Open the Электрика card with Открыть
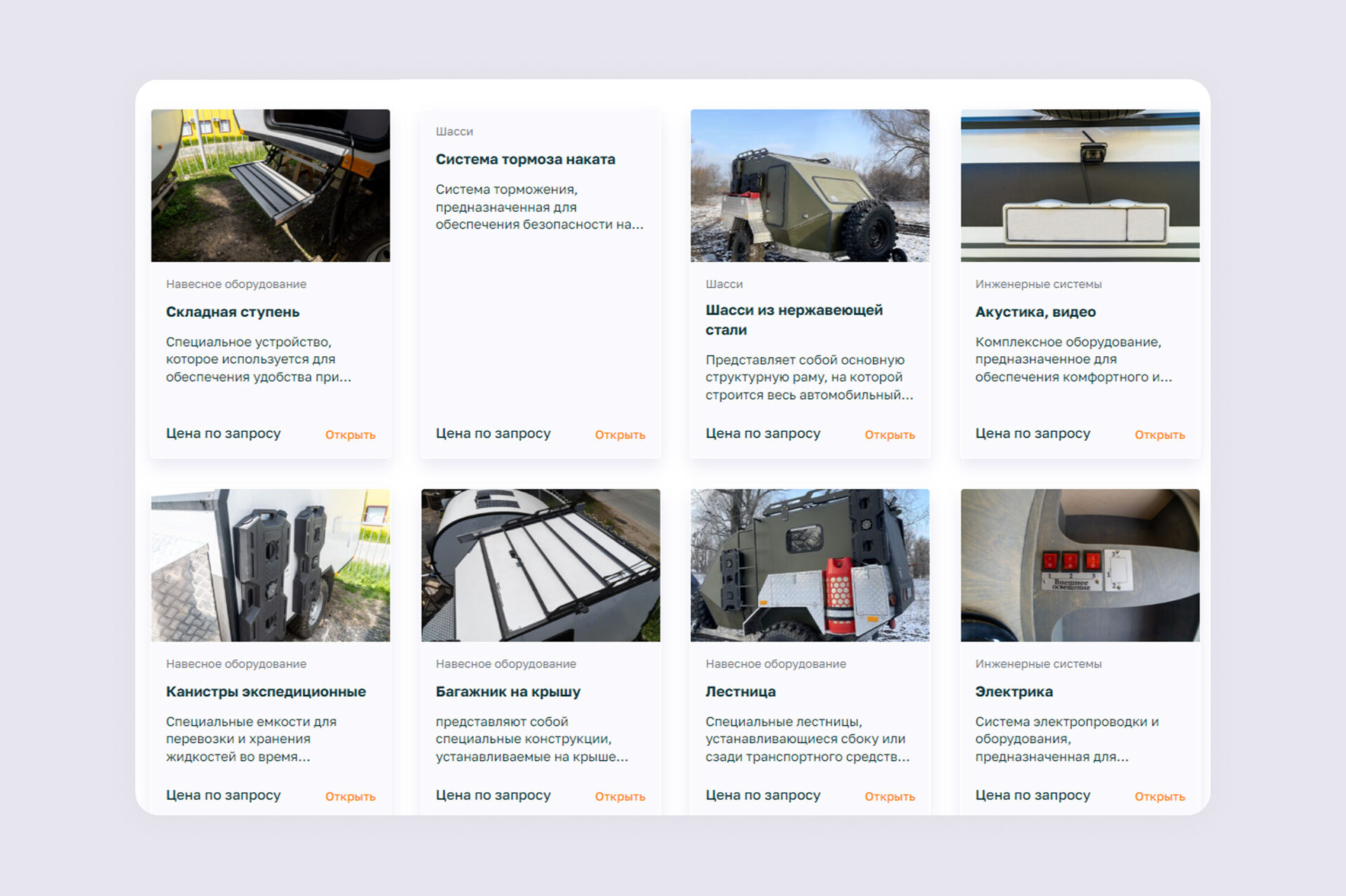The width and height of the screenshot is (1346, 896). 1160,796
